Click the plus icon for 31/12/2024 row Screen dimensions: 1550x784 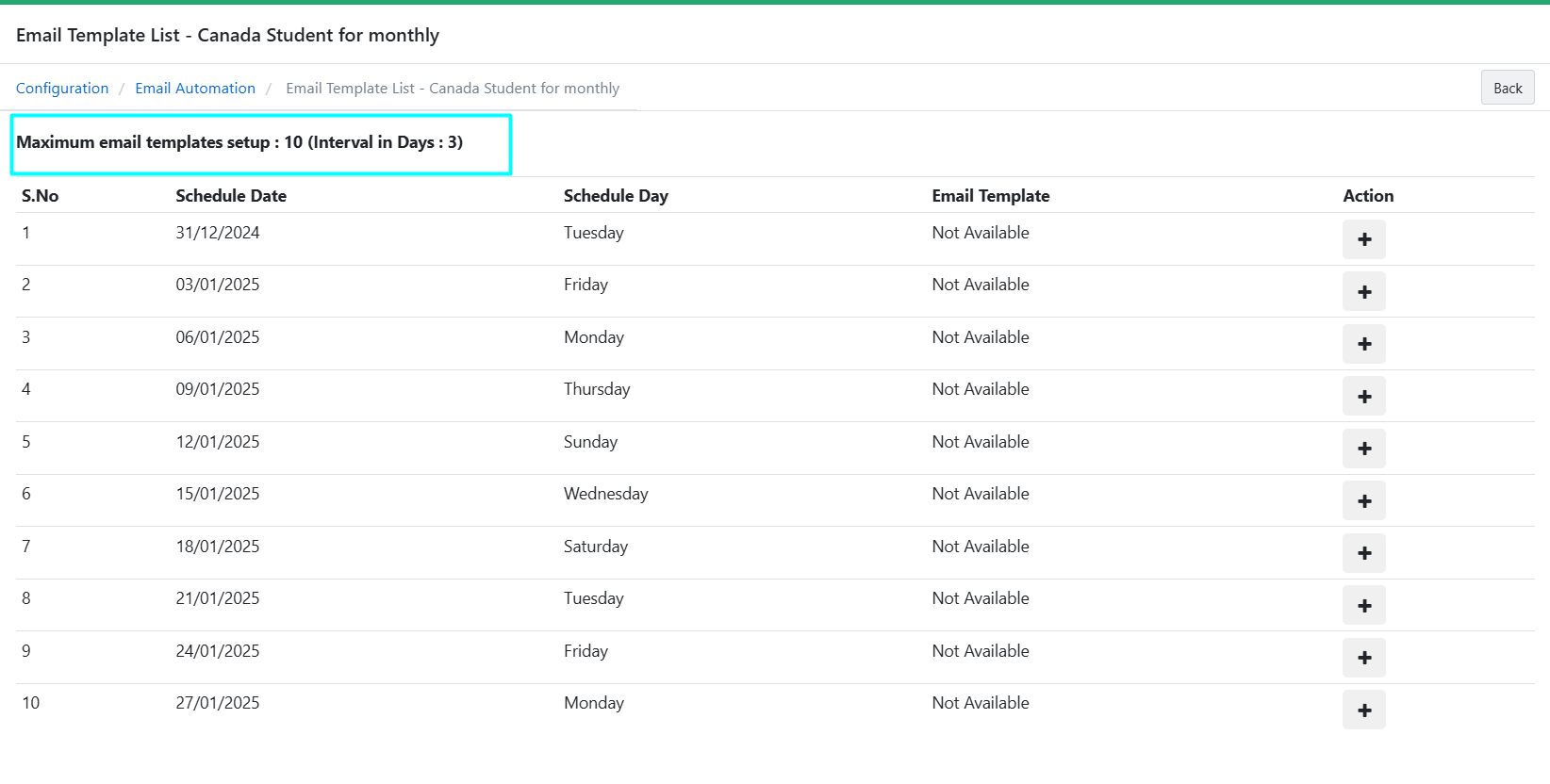click(1363, 239)
